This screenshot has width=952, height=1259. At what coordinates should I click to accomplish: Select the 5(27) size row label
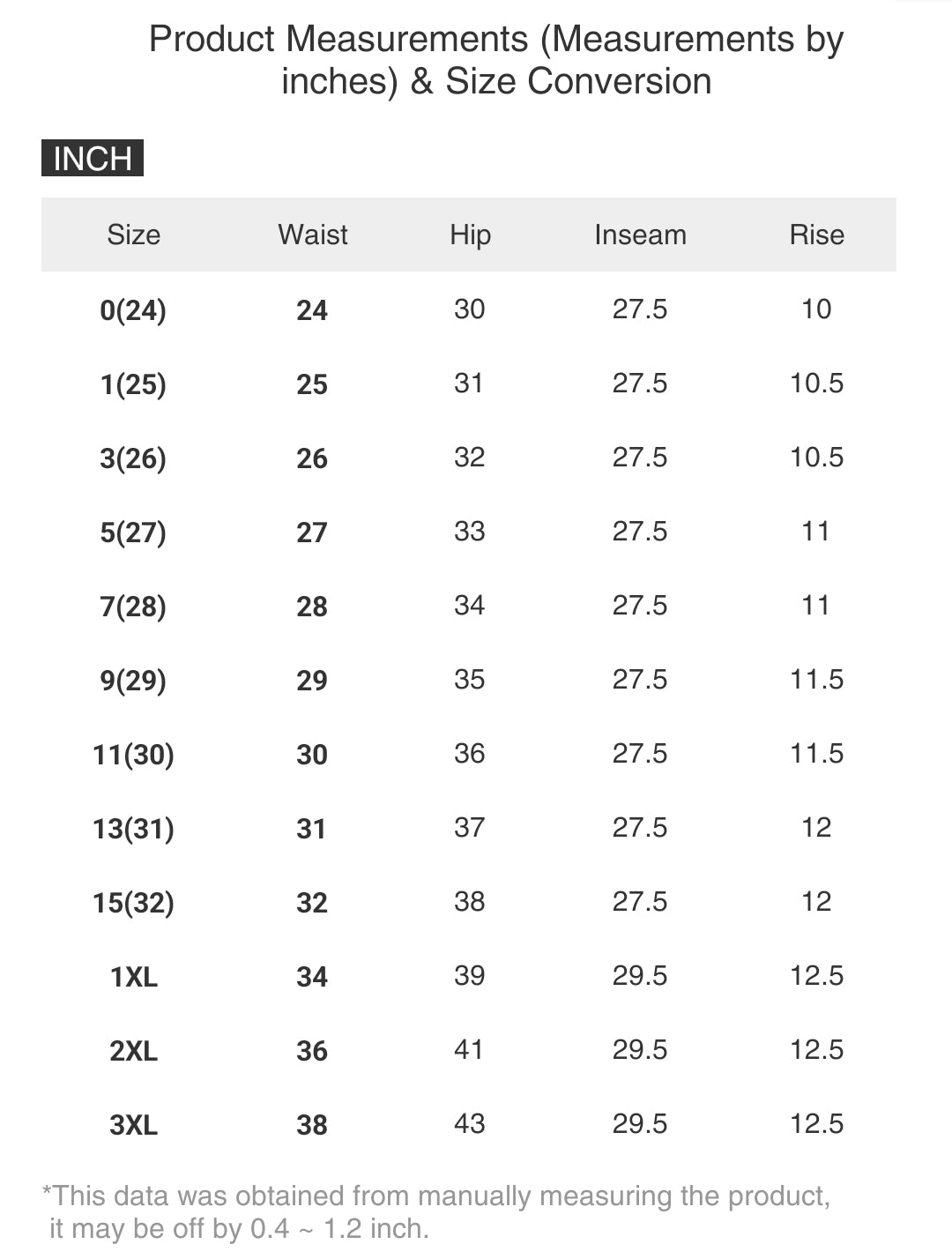133,533
